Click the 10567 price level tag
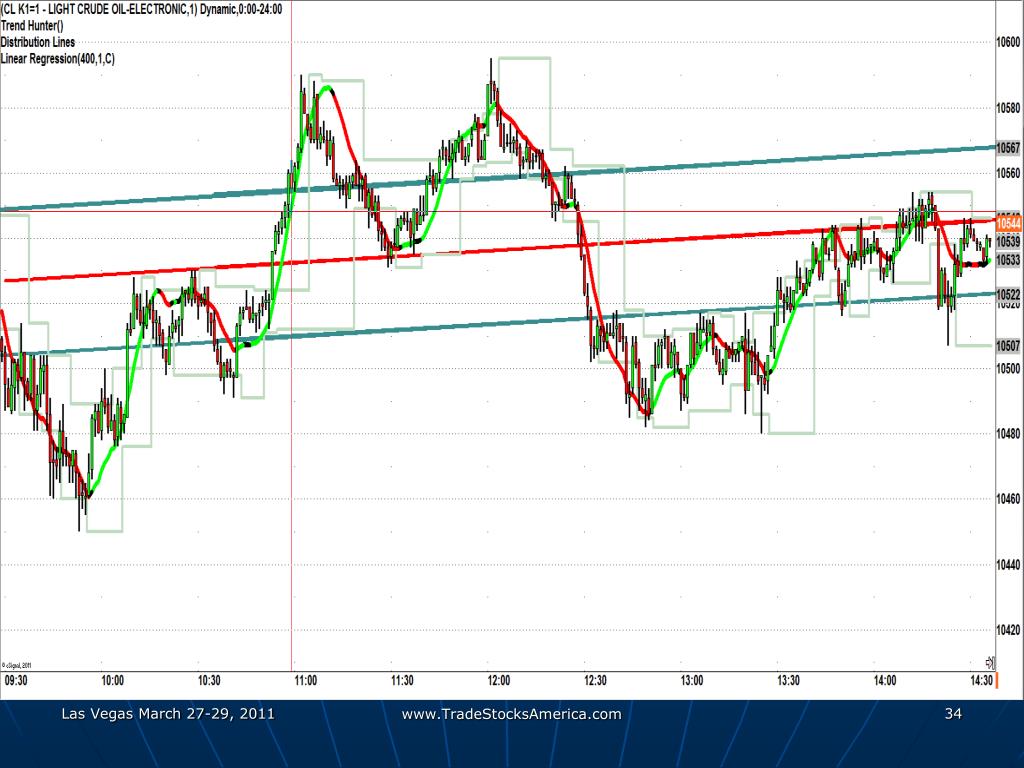The width and height of the screenshot is (1024, 768). pos(1009,146)
